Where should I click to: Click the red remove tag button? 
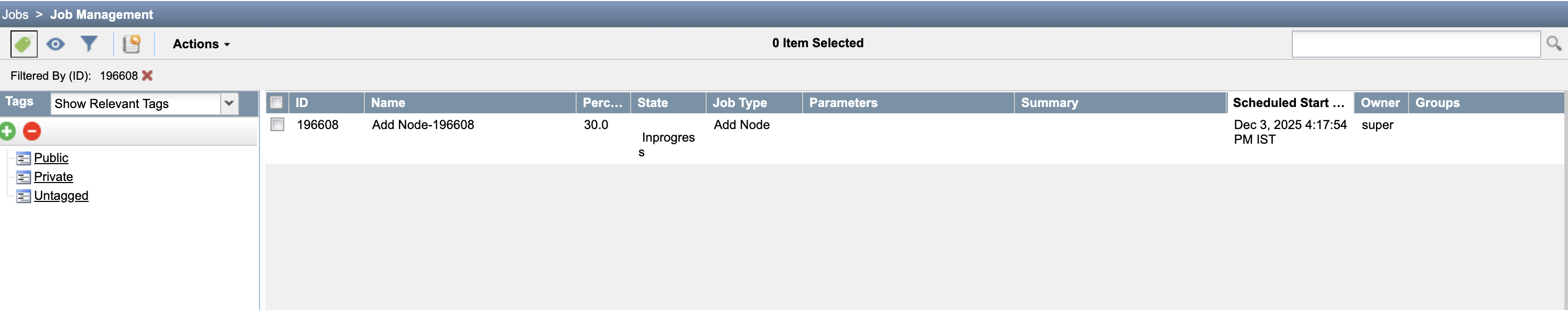pos(31,131)
